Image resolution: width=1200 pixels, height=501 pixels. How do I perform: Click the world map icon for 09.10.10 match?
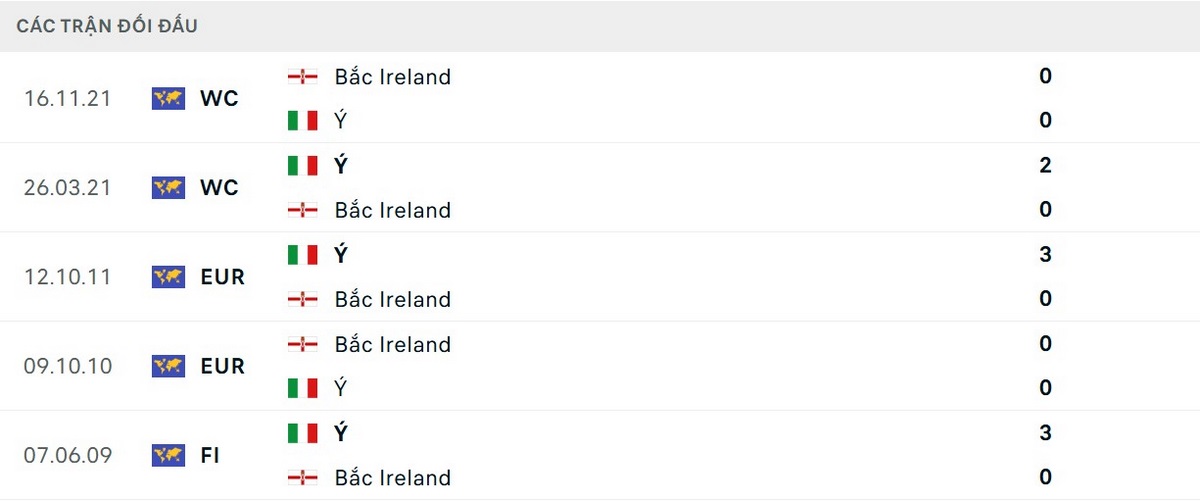click(168, 366)
